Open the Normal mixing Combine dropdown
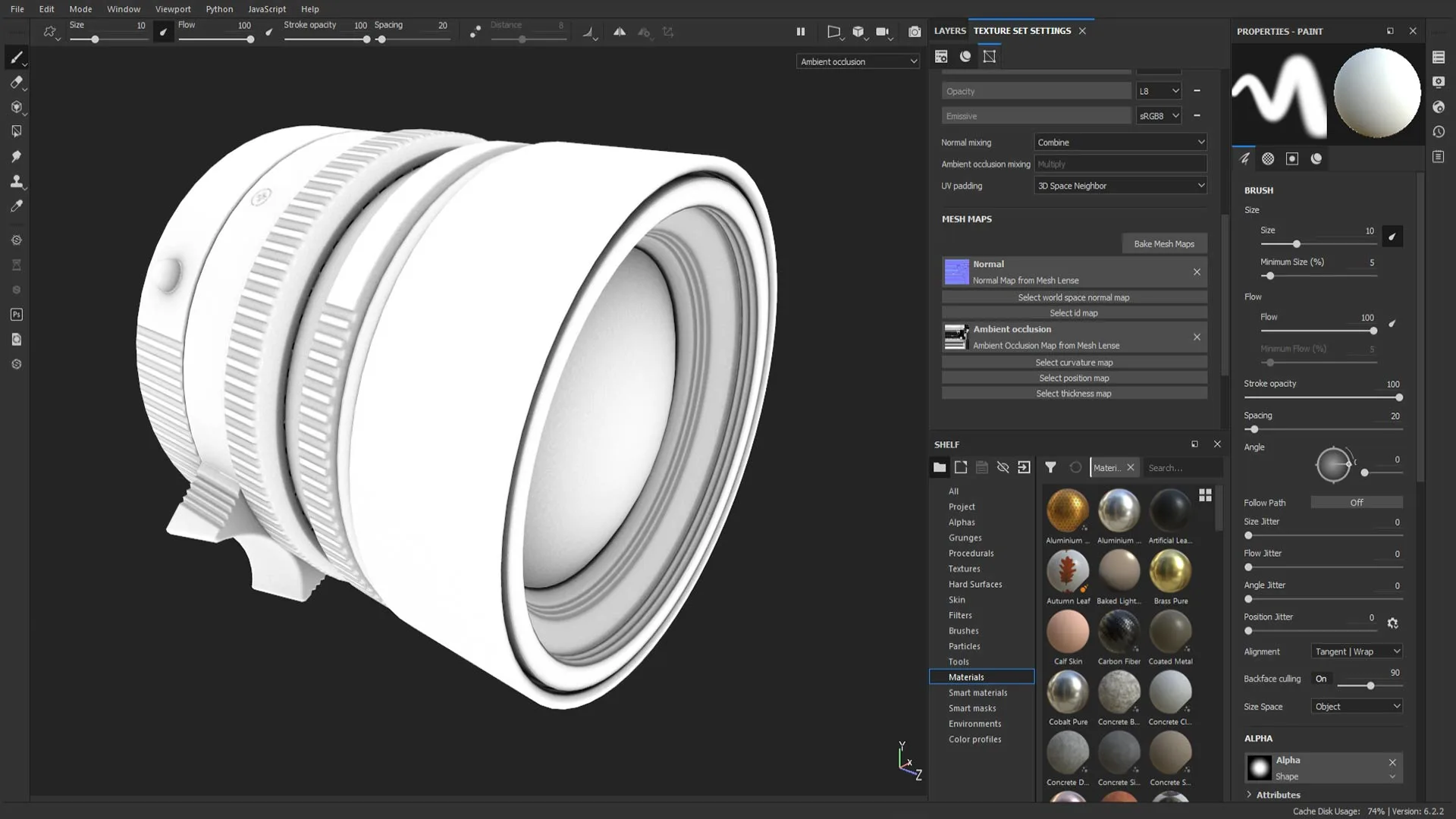The image size is (1456, 819). tap(1119, 141)
